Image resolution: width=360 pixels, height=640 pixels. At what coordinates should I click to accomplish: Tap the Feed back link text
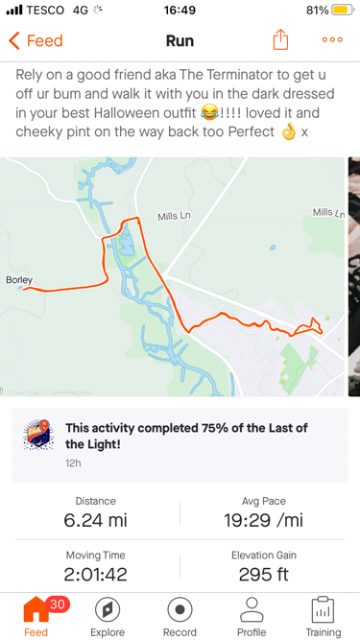pos(45,41)
